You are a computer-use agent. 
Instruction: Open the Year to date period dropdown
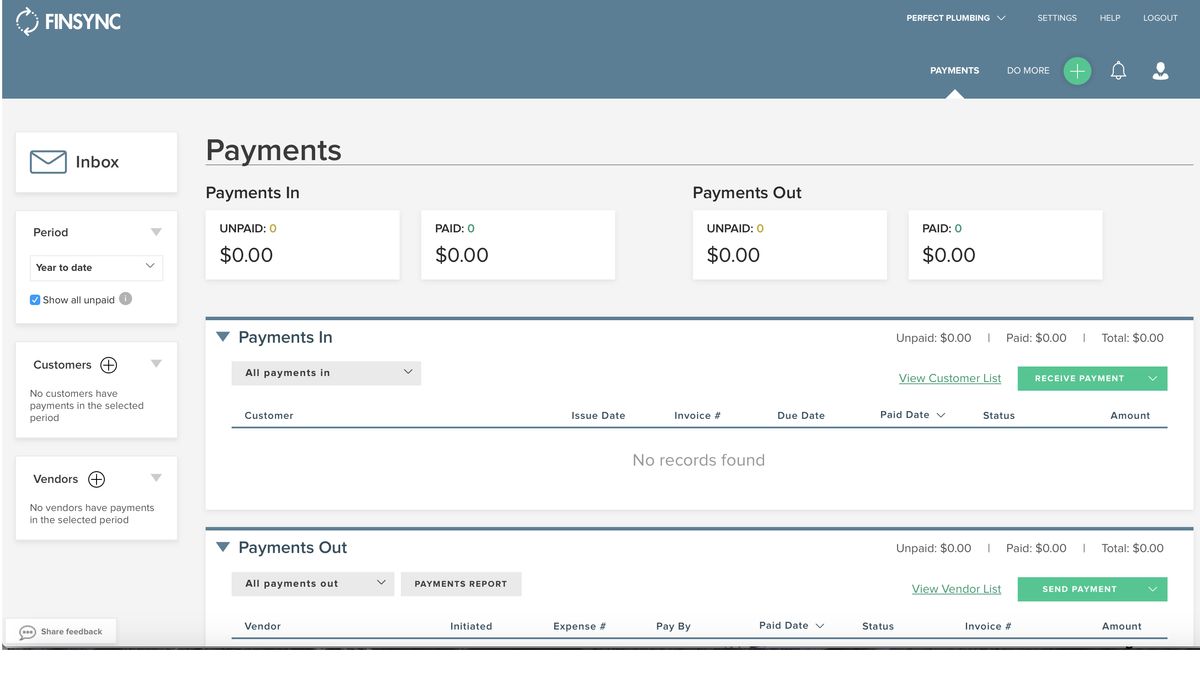tap(96, 267)
